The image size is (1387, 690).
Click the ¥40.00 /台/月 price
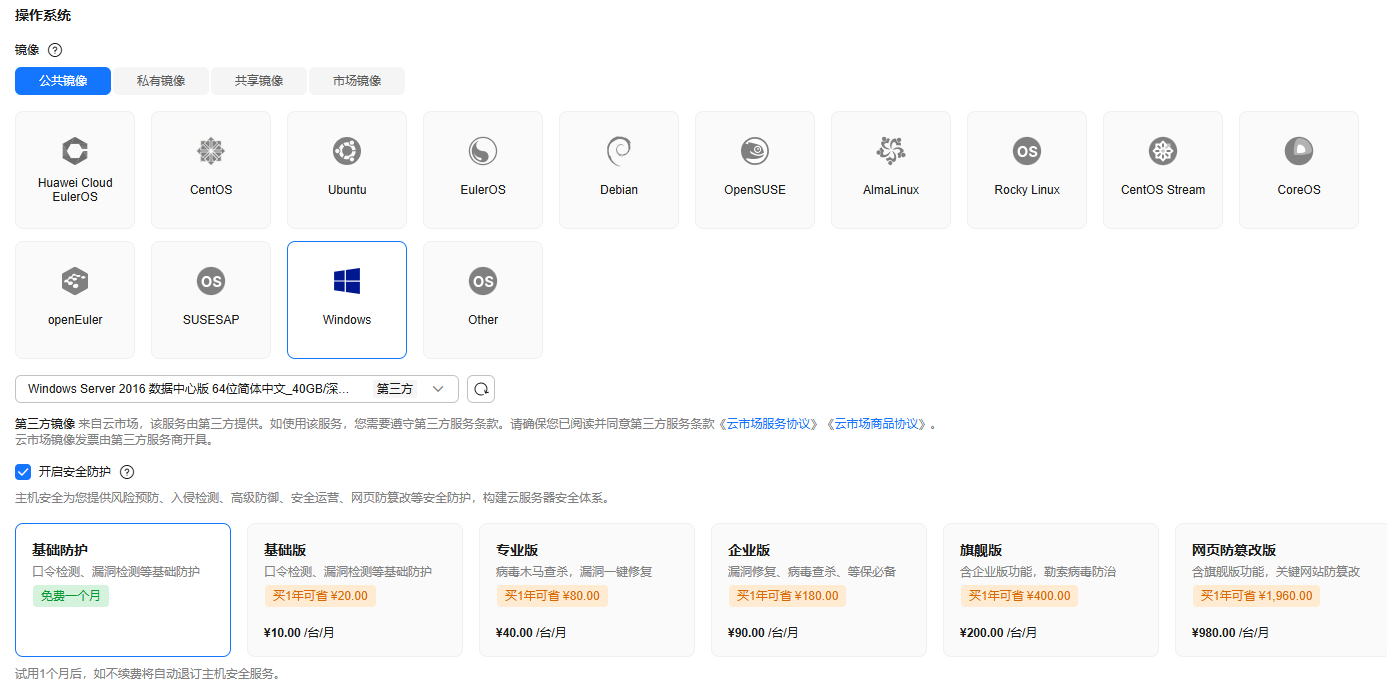[x=531, y=633]
